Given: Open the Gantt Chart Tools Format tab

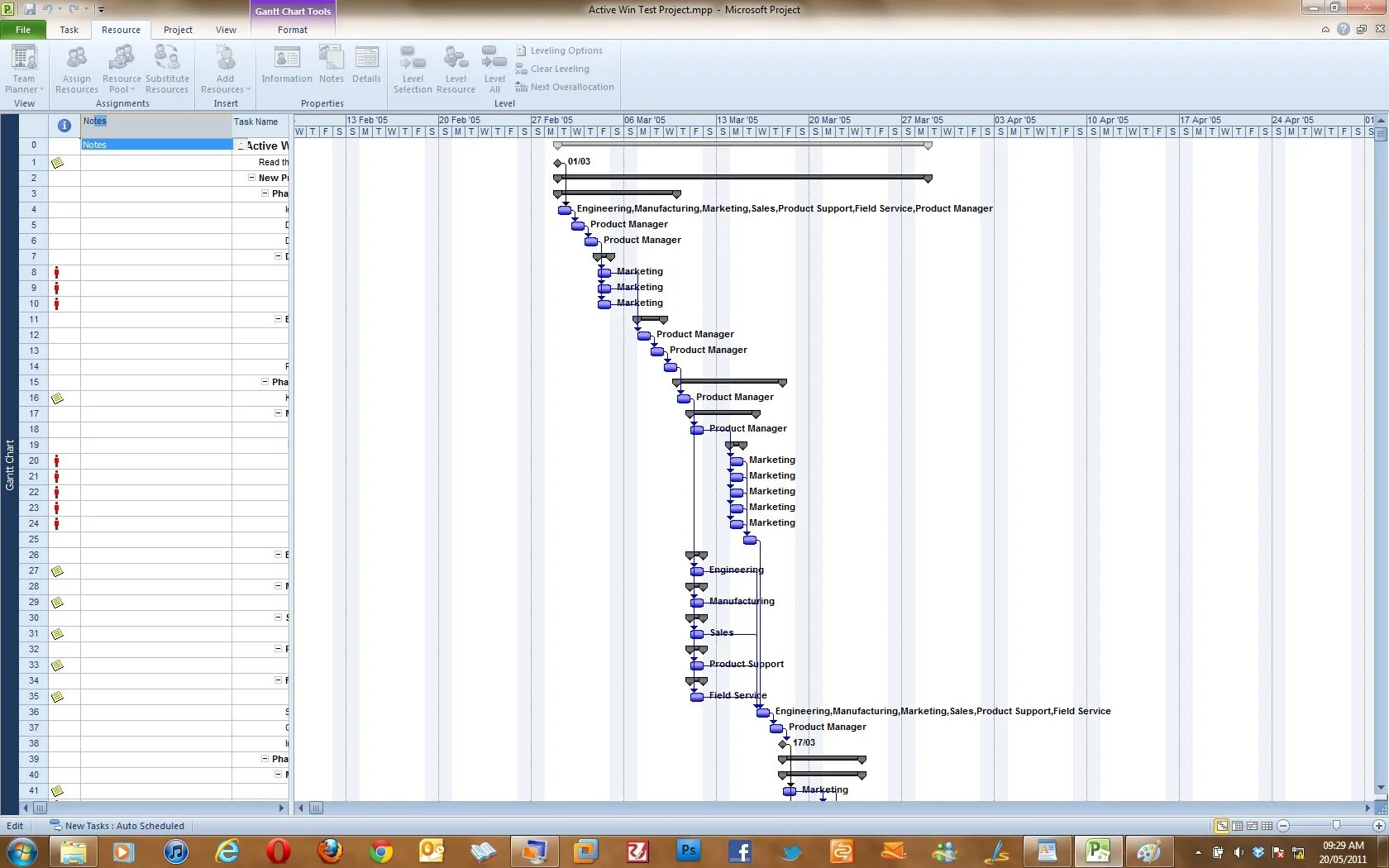Looking at the screenshot, I should click(x=293, y=30).
